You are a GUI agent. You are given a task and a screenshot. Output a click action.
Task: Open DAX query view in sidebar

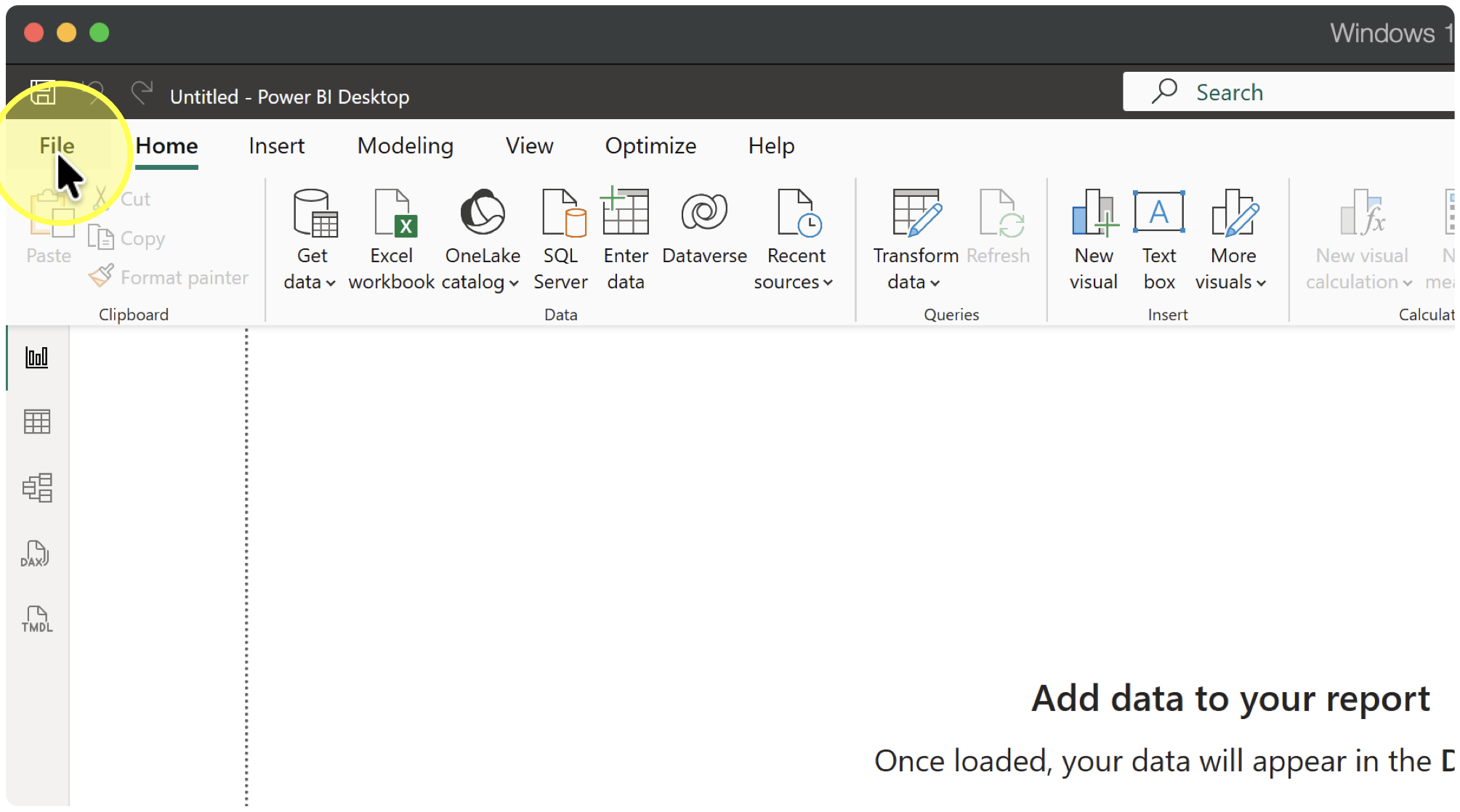coord(36,553)
